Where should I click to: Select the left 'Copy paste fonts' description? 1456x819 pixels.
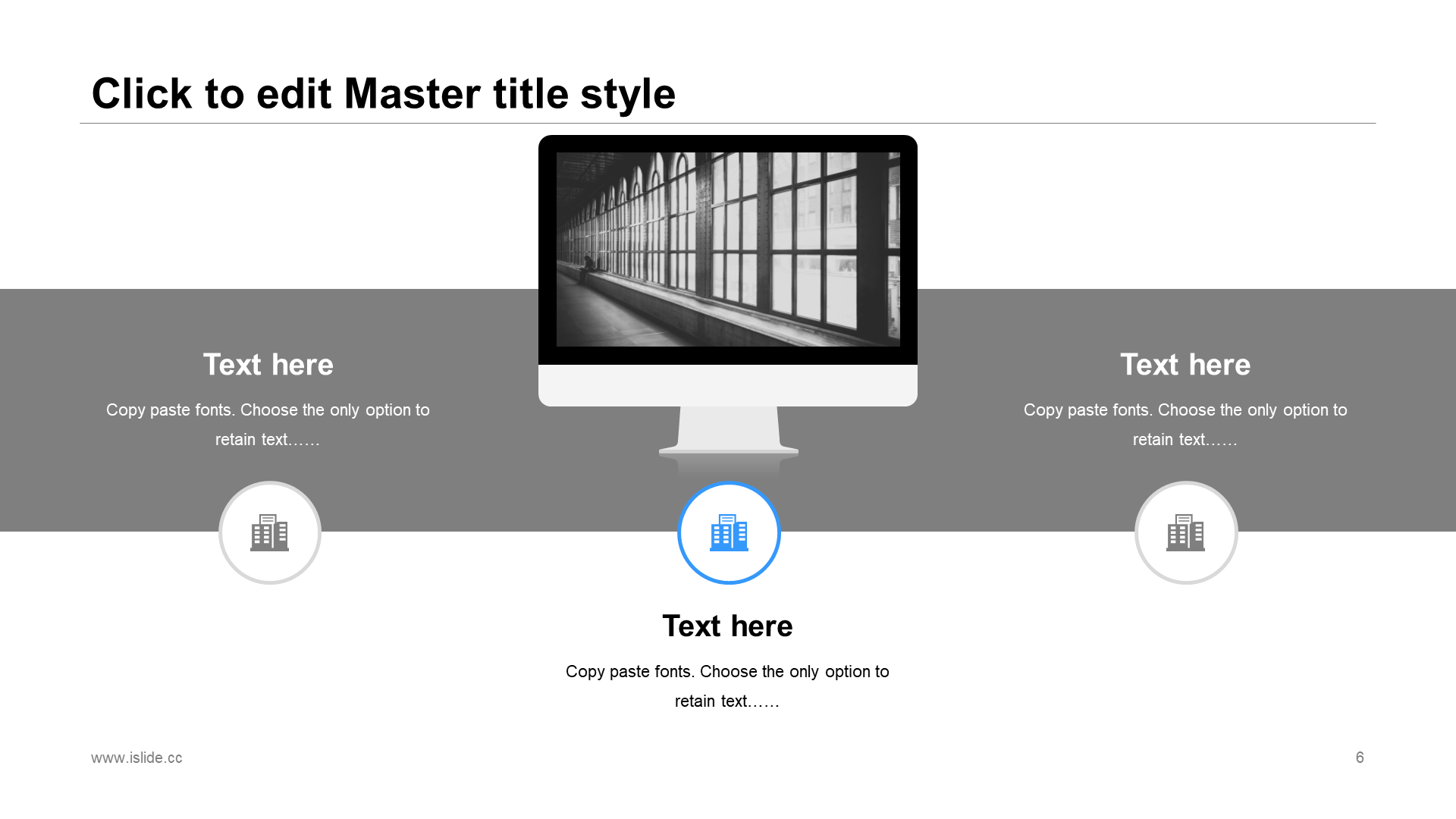click(268, 424)
